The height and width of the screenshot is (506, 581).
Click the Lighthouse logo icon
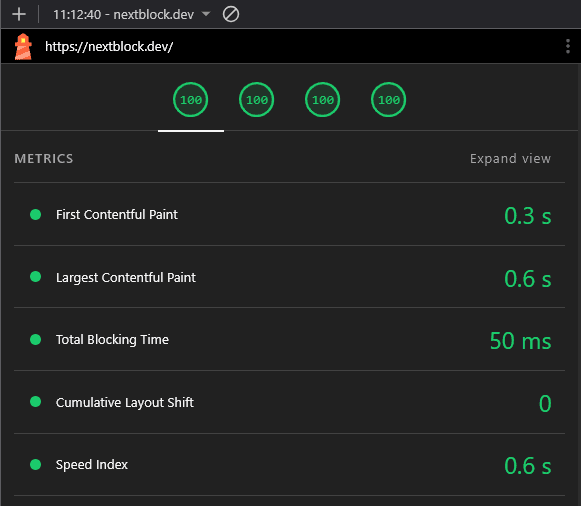23,46
